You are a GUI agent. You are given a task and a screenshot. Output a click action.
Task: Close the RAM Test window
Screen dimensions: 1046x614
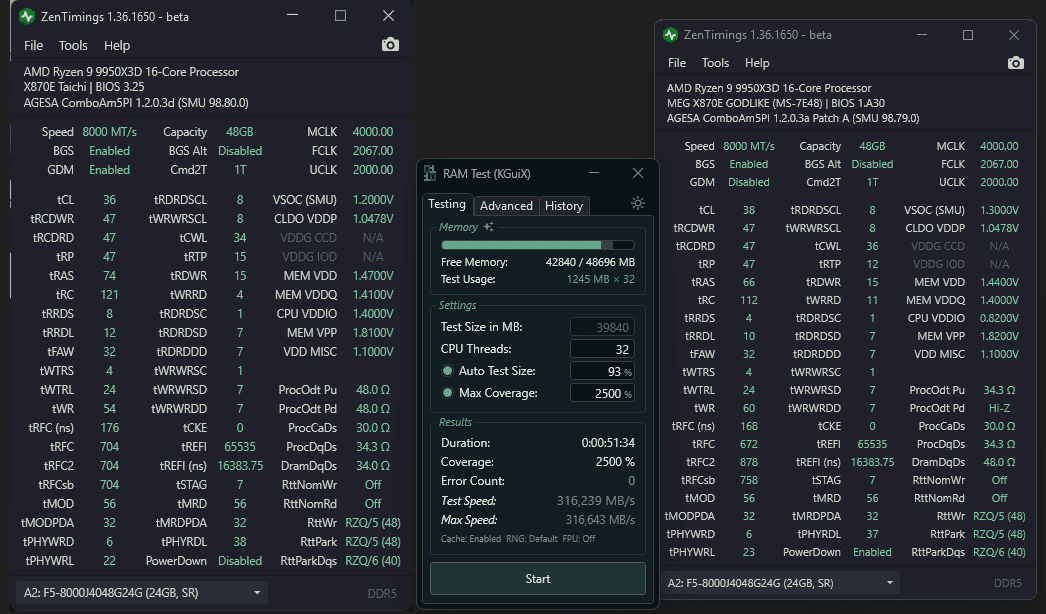tap(638, 174)
